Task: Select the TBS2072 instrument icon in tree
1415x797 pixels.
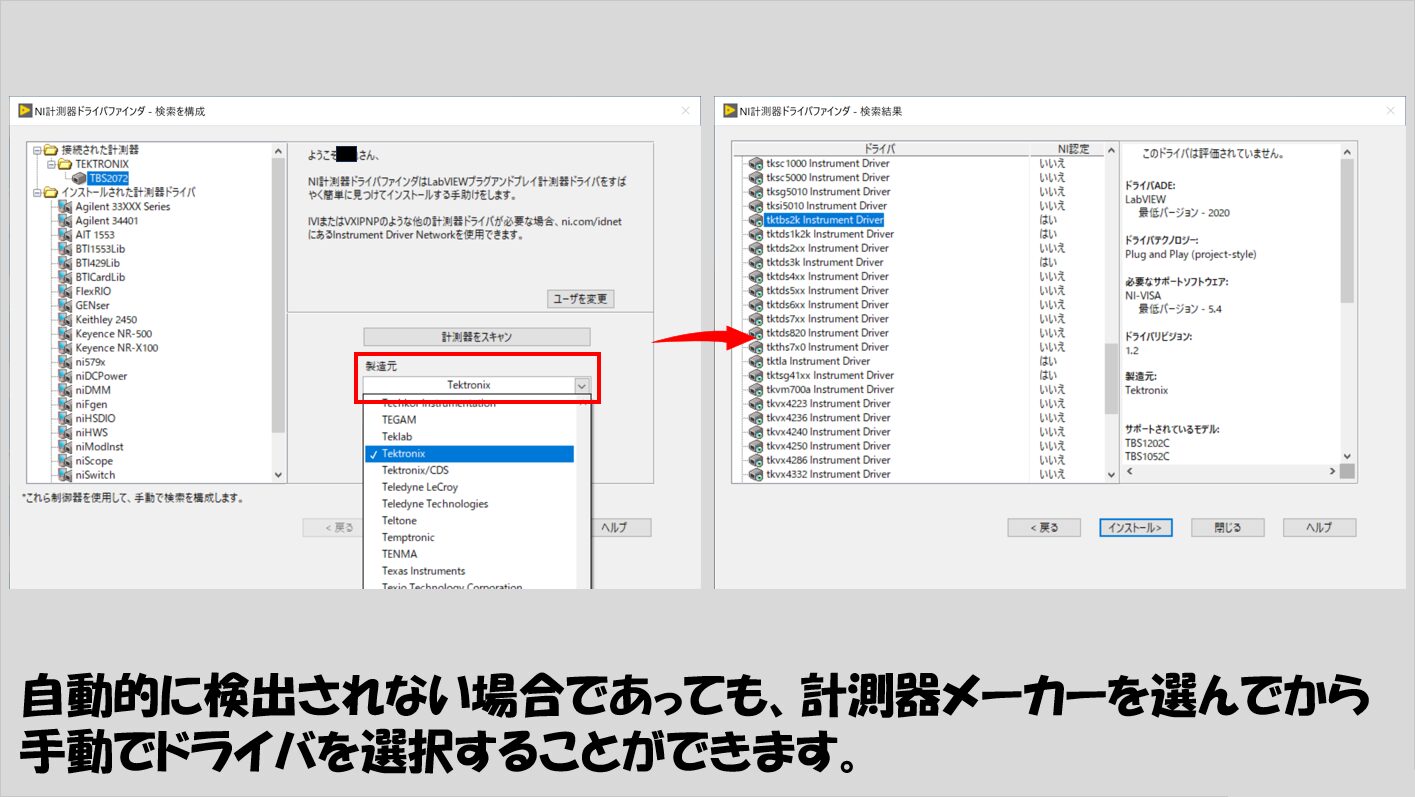Action: coord(79,178)
